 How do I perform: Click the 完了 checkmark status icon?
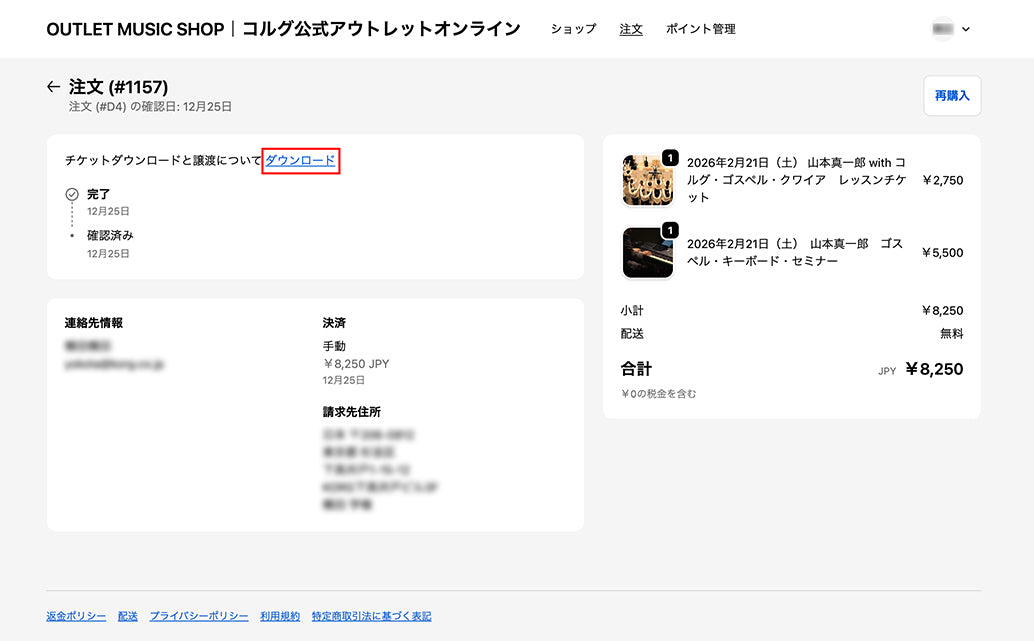[x=72, y=194]
